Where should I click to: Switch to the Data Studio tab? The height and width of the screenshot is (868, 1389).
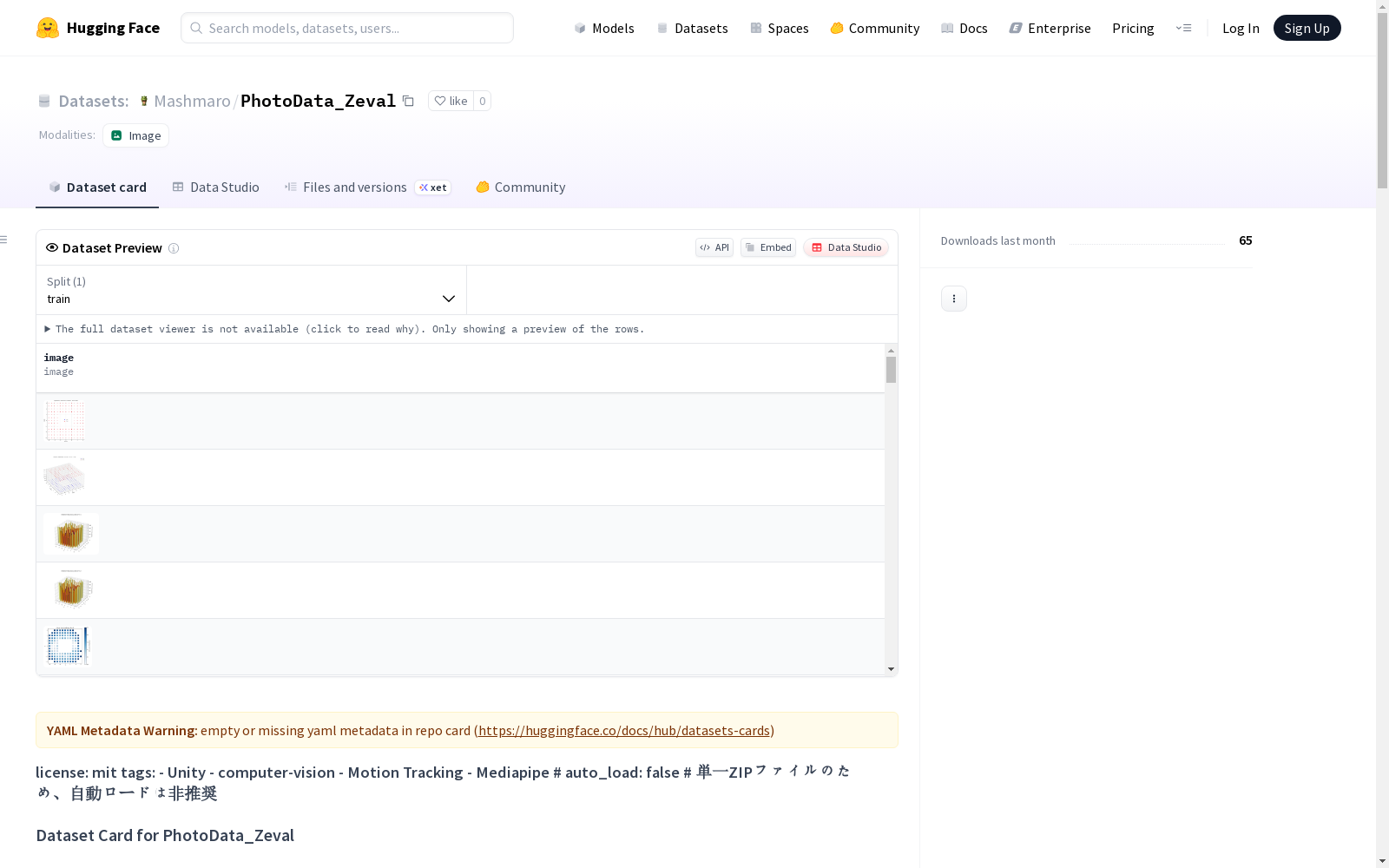216,187
